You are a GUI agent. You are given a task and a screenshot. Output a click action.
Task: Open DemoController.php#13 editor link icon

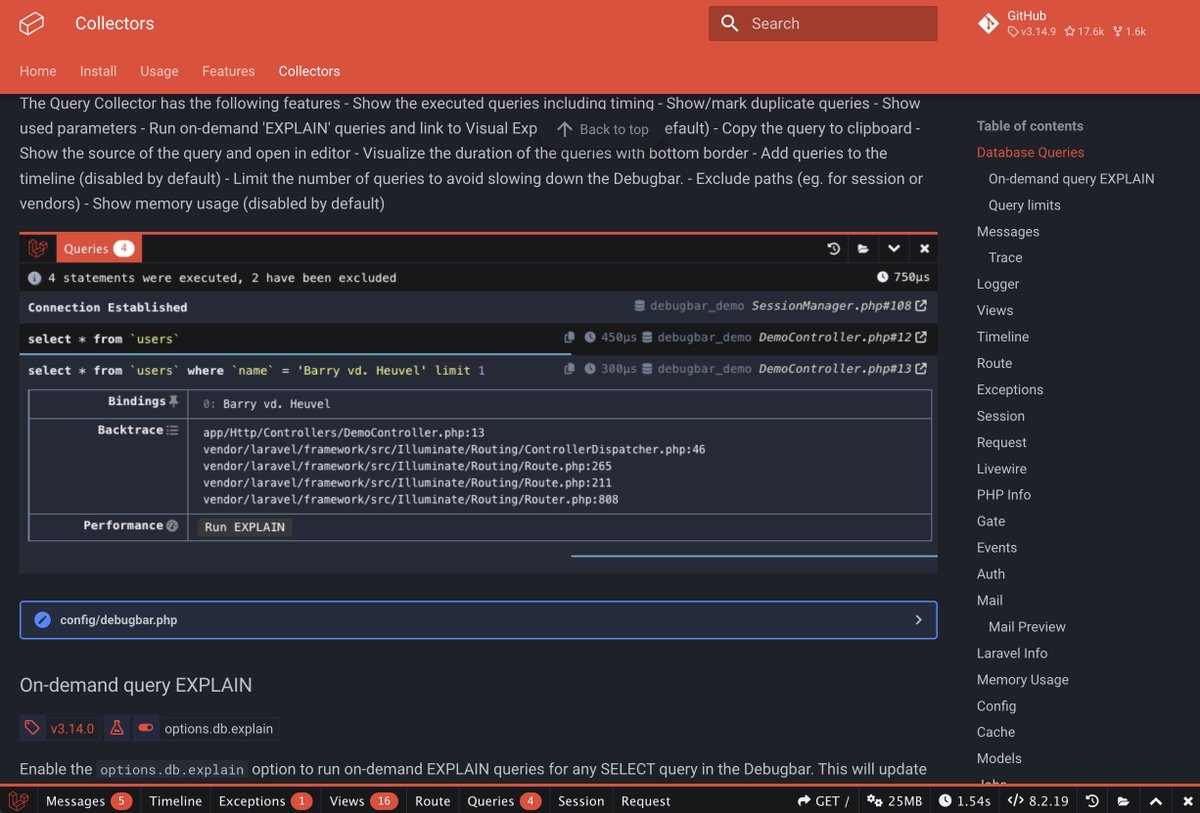(921, 369)
